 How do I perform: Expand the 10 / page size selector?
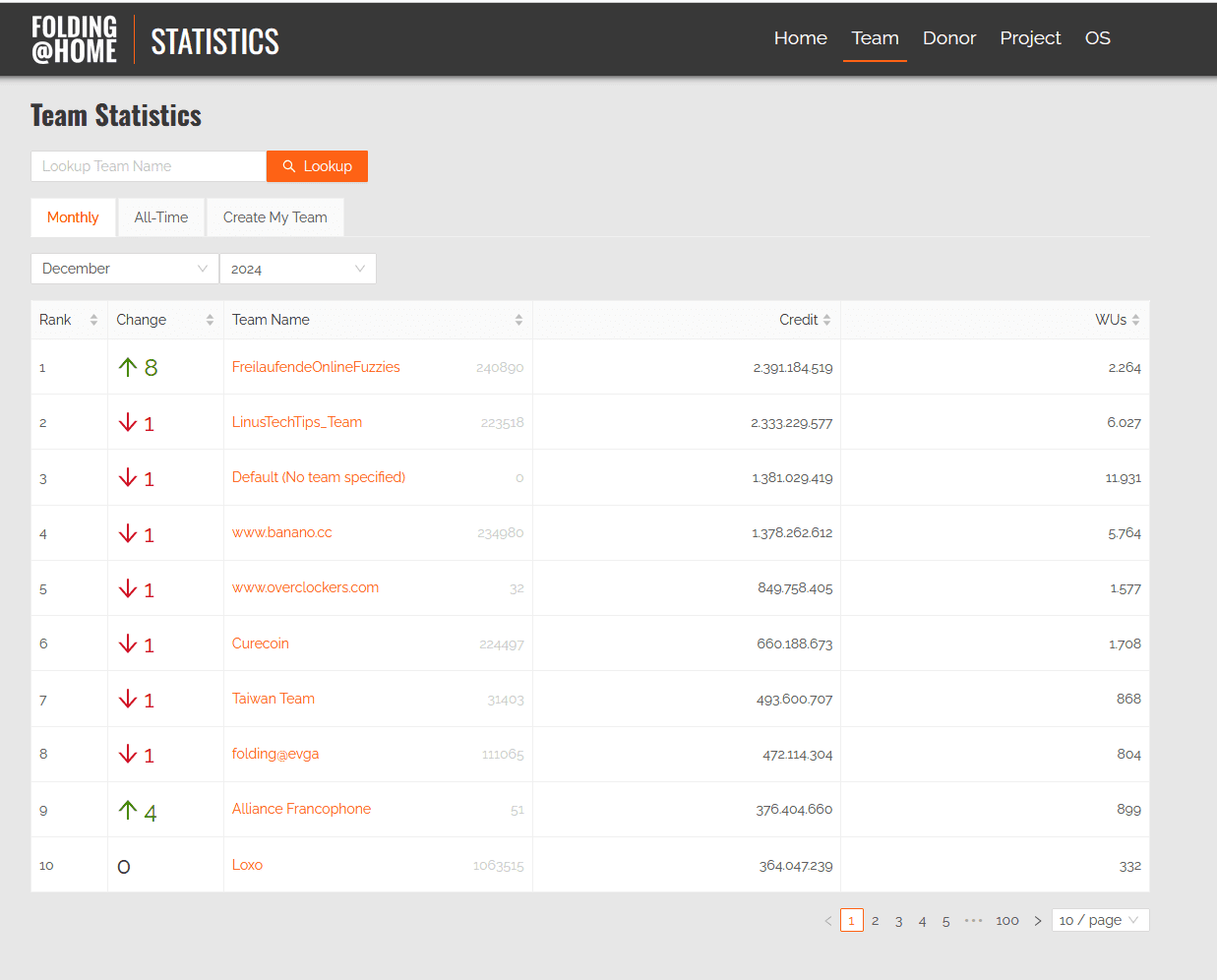(x=1100, y=920)
